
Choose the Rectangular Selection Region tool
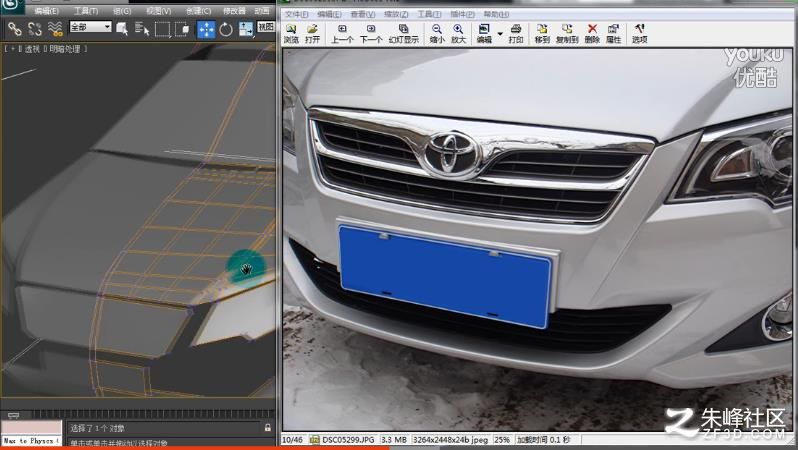coord(162,29)
